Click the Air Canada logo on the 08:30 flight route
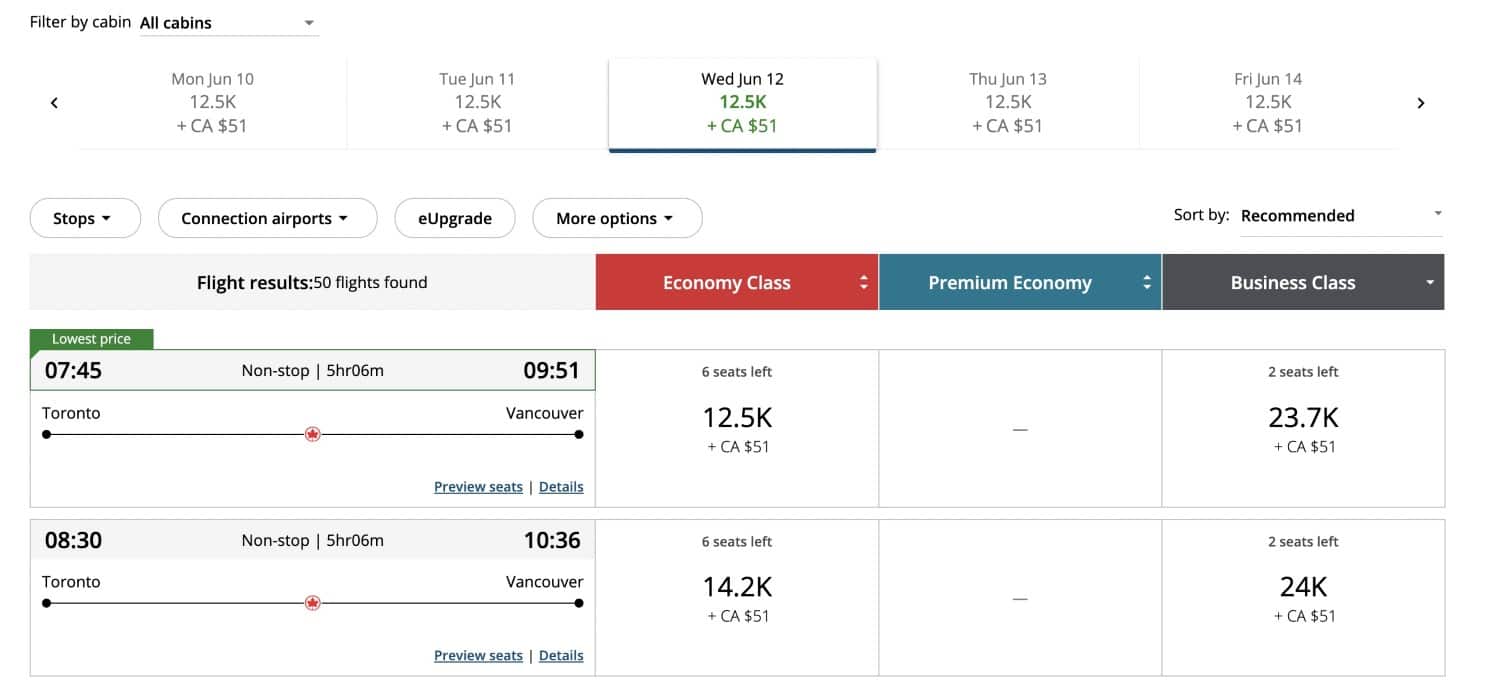Image resolution: width=1500 pixels, height=685 pixels. click(313, 603)
